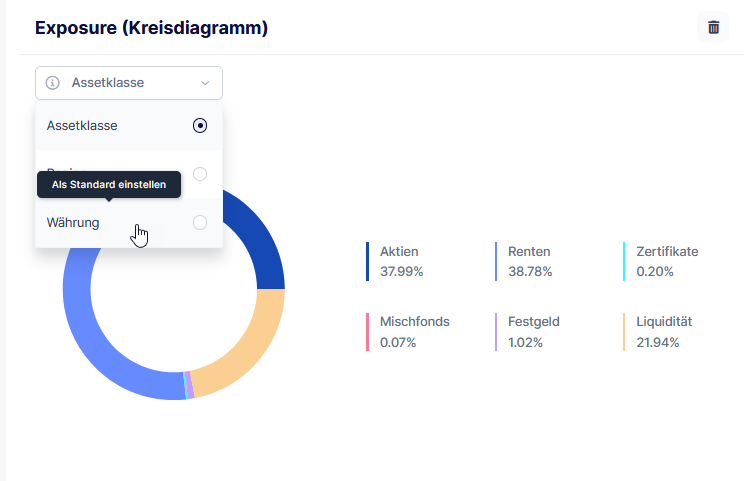Screen dimensions: 754x481
Task: Collapse the dropdown using the chevron arrow
Action: point(205,83)
